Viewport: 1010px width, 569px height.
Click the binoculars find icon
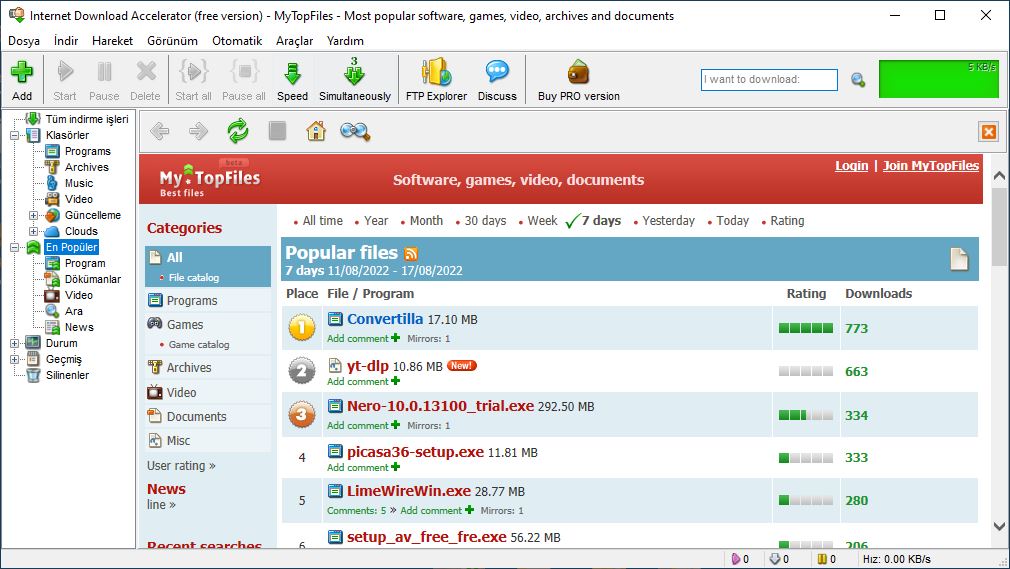pyautogui.click(x=355, y=131)
